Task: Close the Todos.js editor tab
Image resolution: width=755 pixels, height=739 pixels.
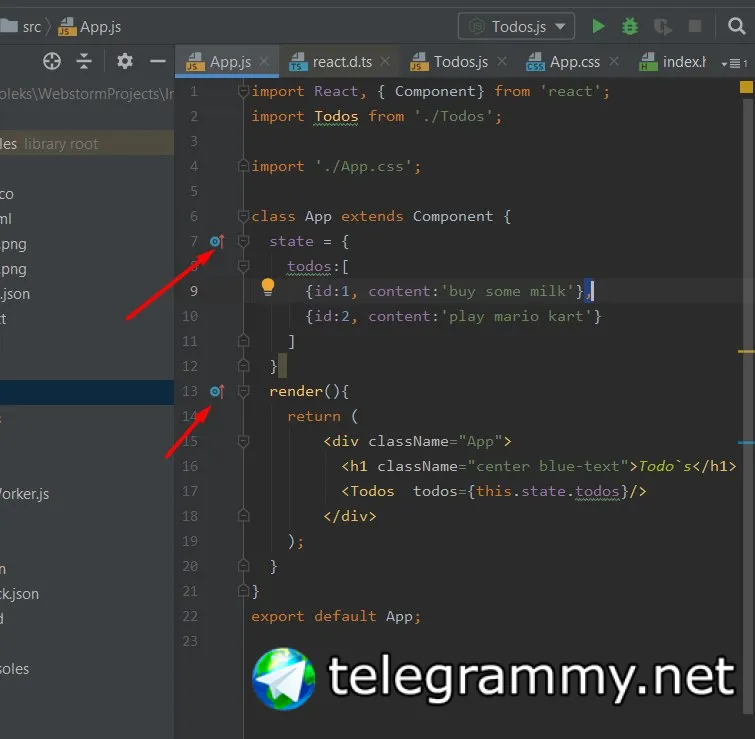Action: tap(502, 61)
